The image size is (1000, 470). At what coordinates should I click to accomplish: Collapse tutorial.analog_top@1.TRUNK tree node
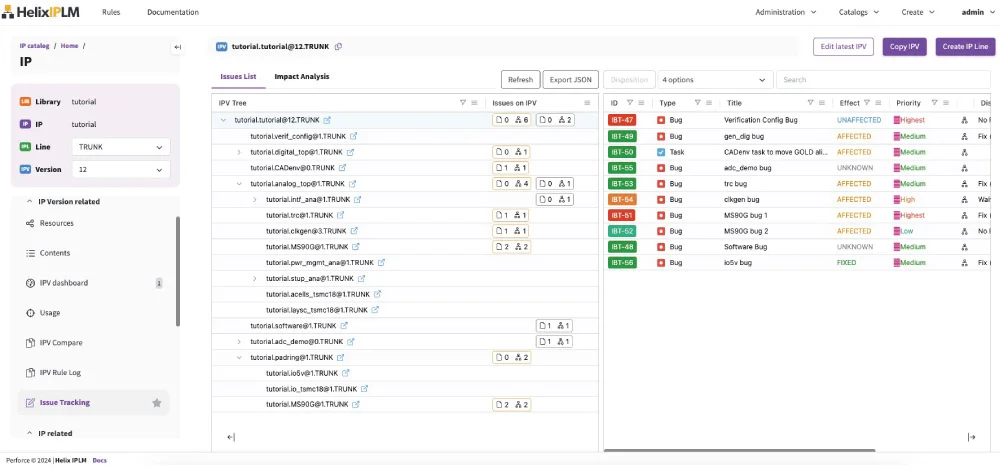pos(239,184)
